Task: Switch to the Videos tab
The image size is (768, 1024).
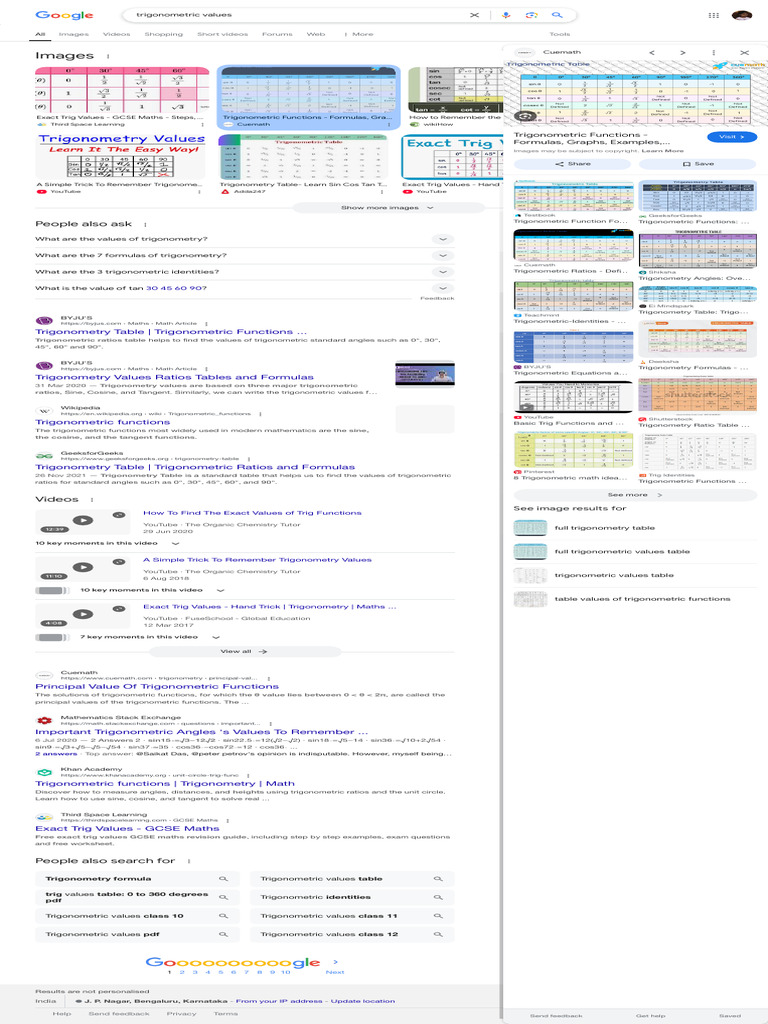Action: (116, 34)
